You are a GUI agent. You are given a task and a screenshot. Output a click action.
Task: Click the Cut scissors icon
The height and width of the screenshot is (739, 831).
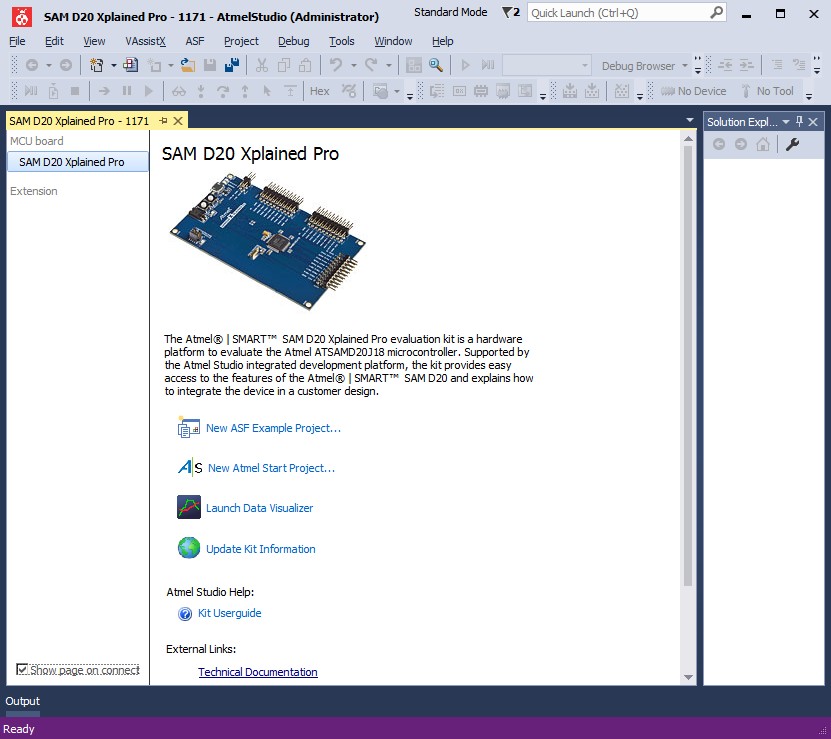261,65
